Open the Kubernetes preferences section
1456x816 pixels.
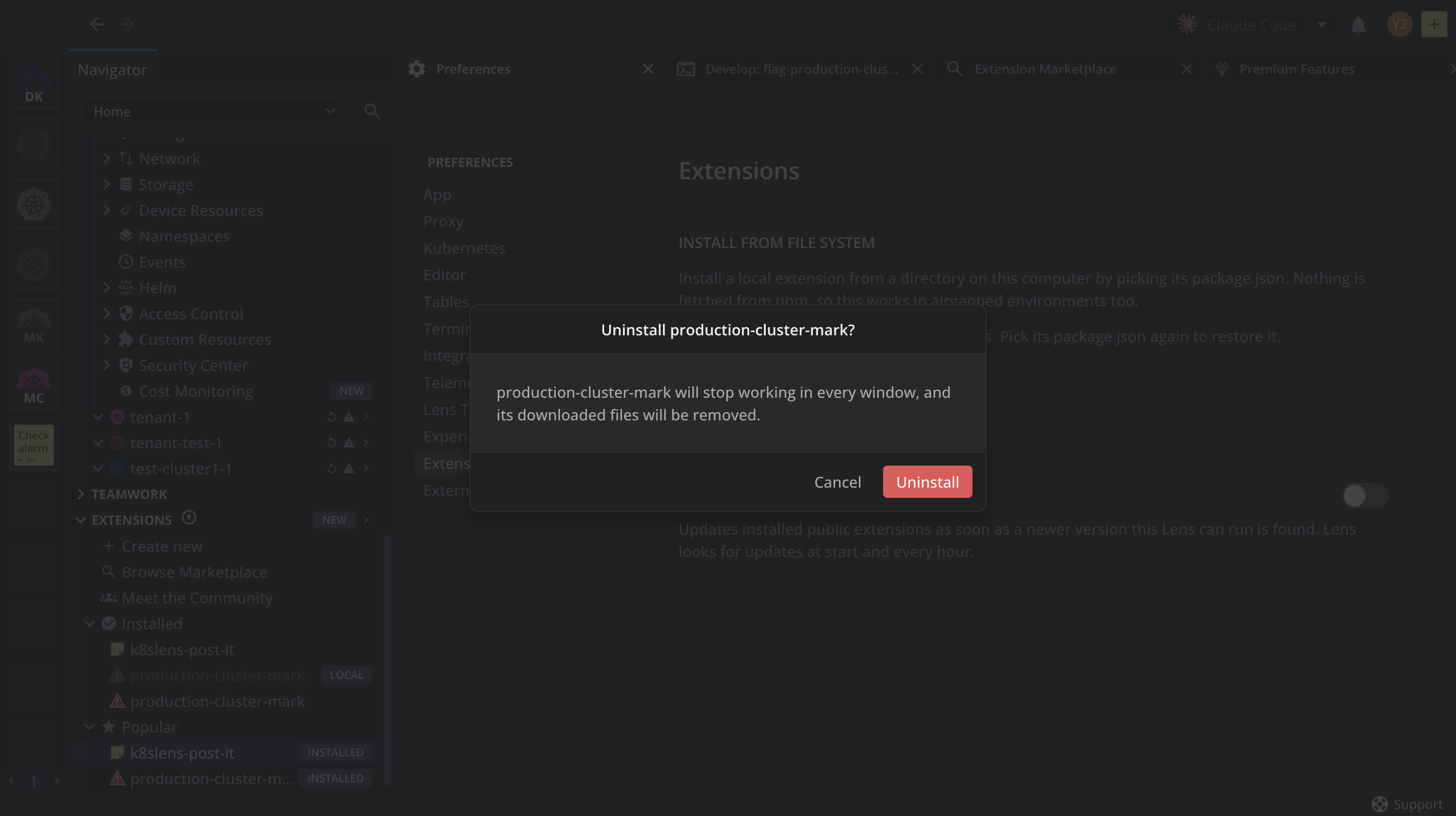pos(464,248)
